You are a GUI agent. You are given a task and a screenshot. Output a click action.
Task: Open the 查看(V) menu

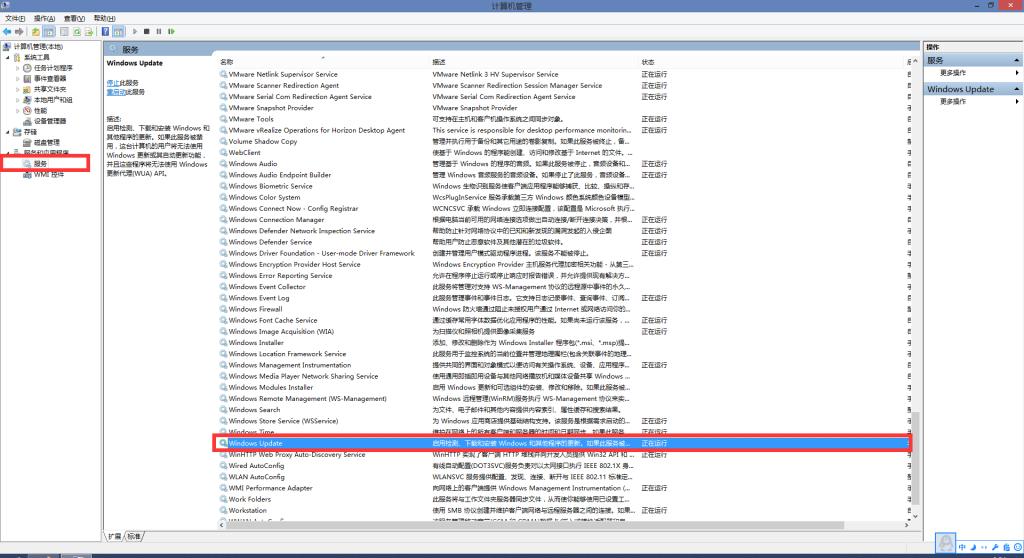(x=74, y=18)
